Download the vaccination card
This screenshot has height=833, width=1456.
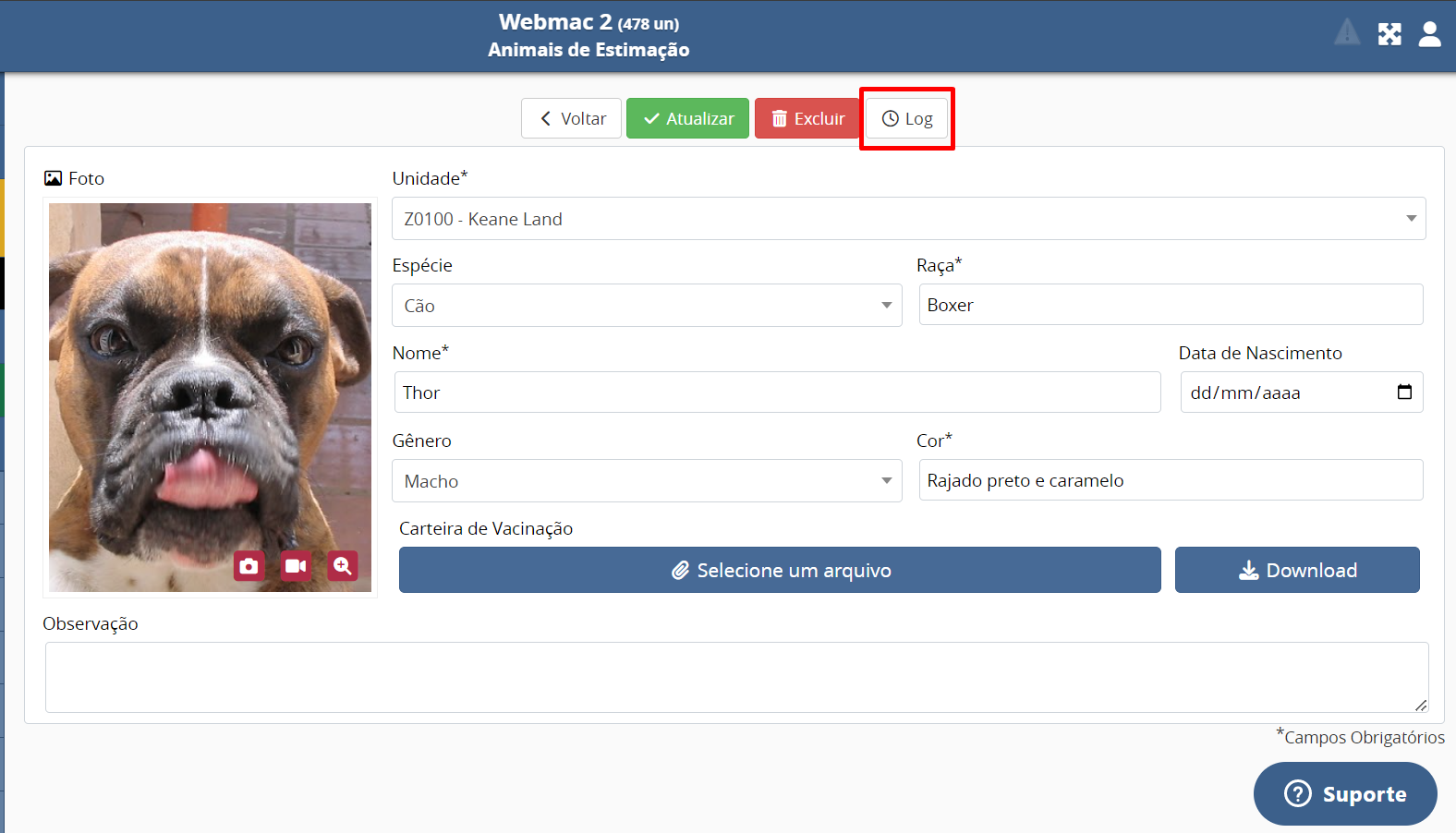[1297, 570]
